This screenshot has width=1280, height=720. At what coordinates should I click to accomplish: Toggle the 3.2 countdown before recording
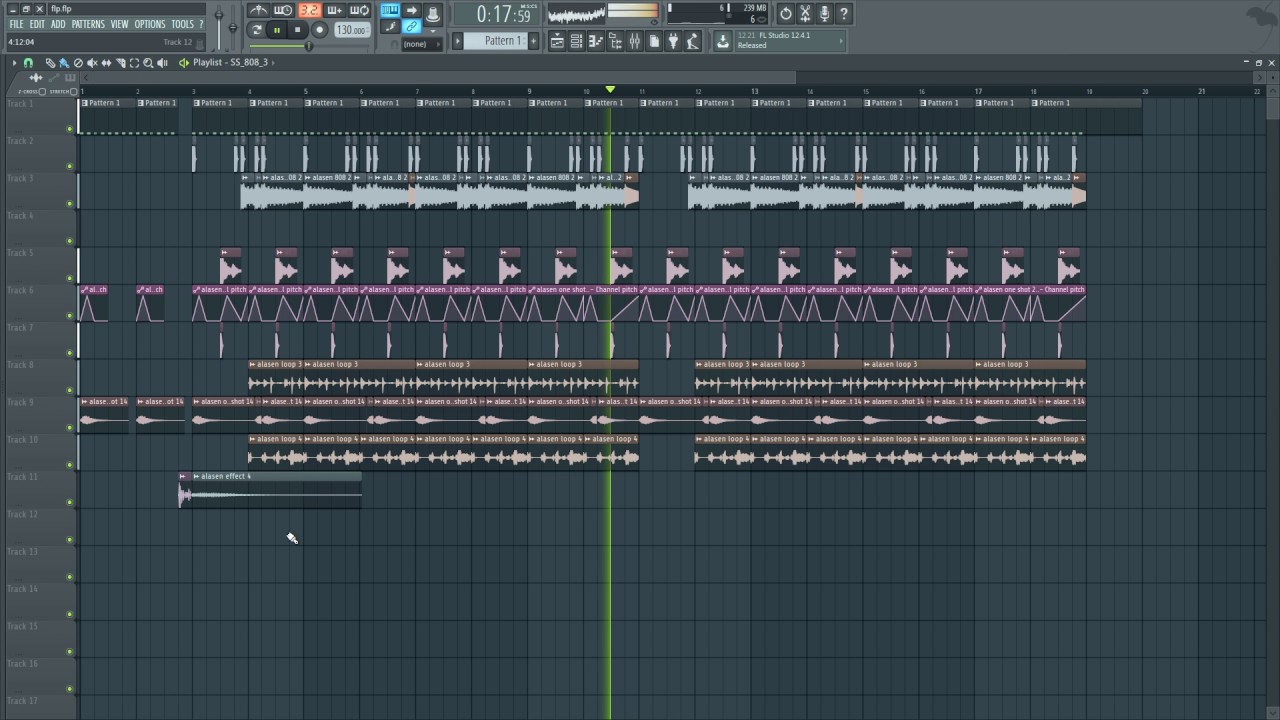tap(309, 10)
